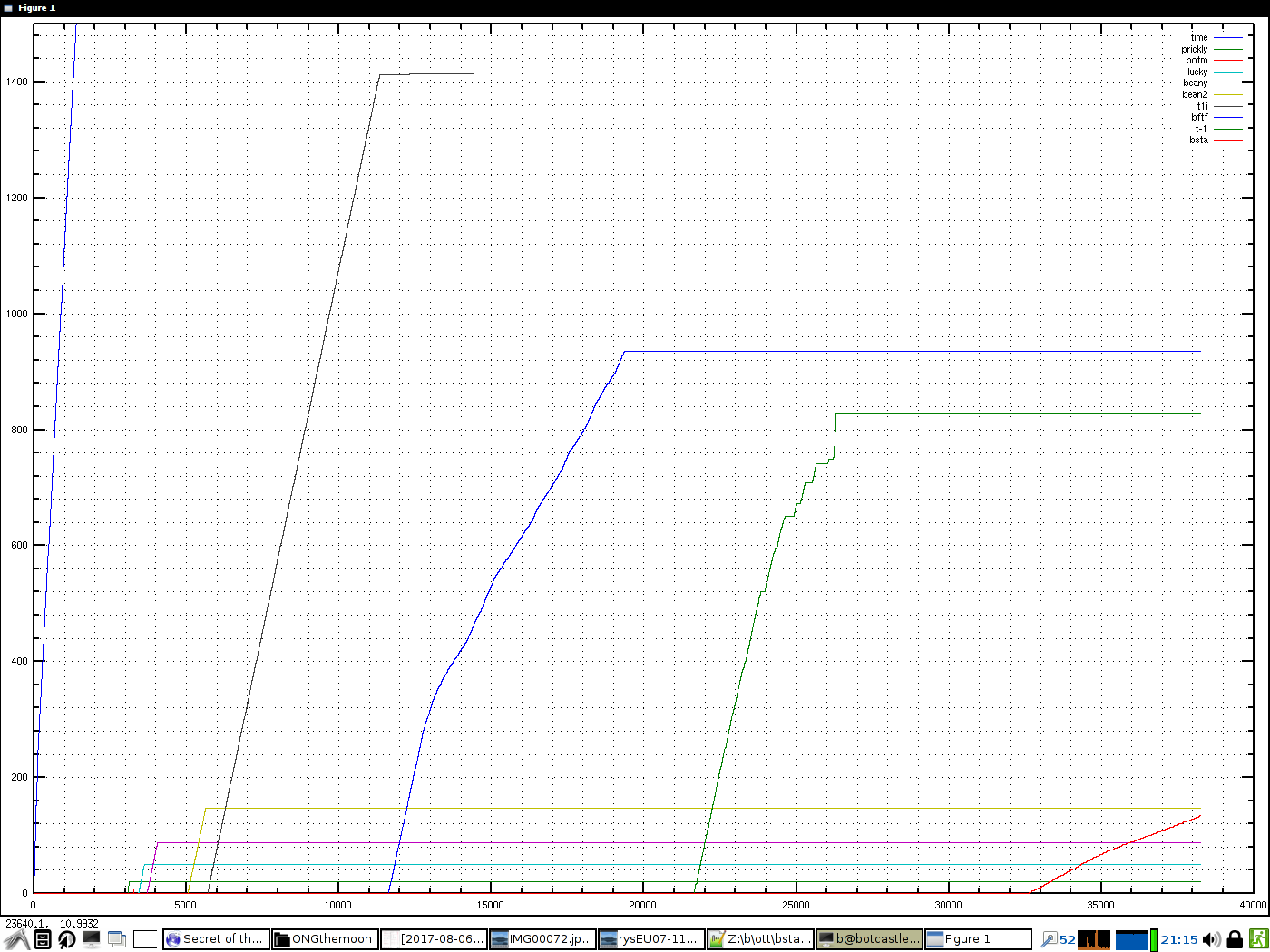Click the 1000 label on the y-axis
Screen dimensions: 1270x952
pyautogui.click(x=16, y=314)
